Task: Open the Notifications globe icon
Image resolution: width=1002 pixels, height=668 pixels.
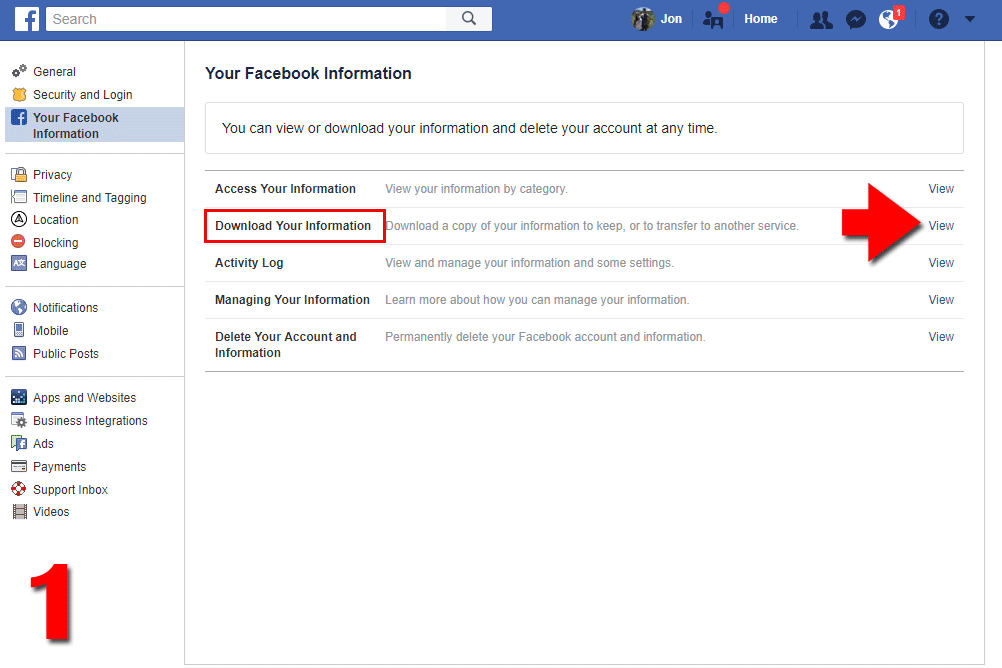Action: pos(888,19)
